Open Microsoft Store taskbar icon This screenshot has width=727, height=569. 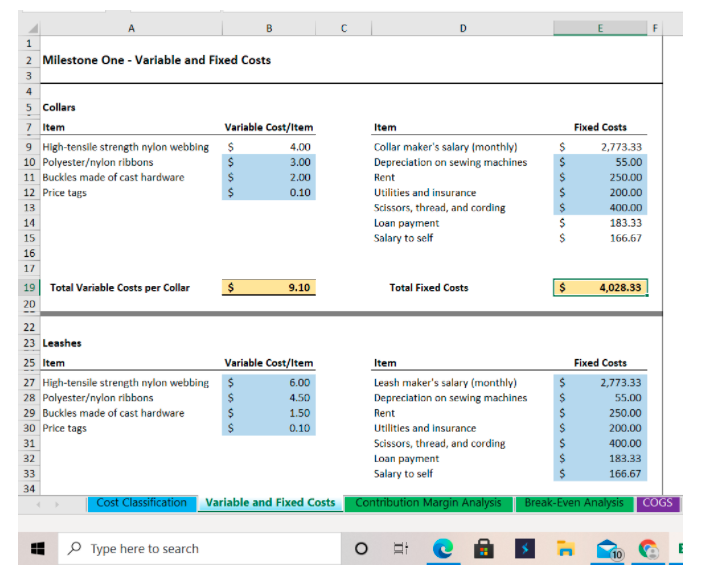(484, 549)
